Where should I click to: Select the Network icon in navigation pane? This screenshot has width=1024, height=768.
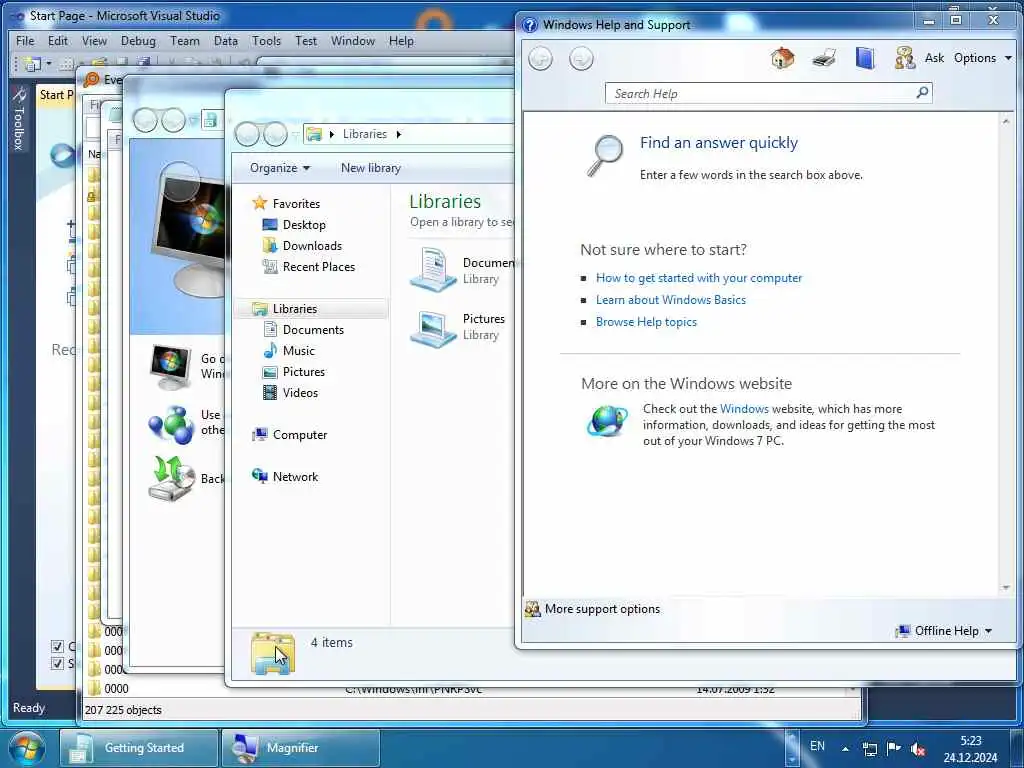pyautogui.click(x=259, y=476)
